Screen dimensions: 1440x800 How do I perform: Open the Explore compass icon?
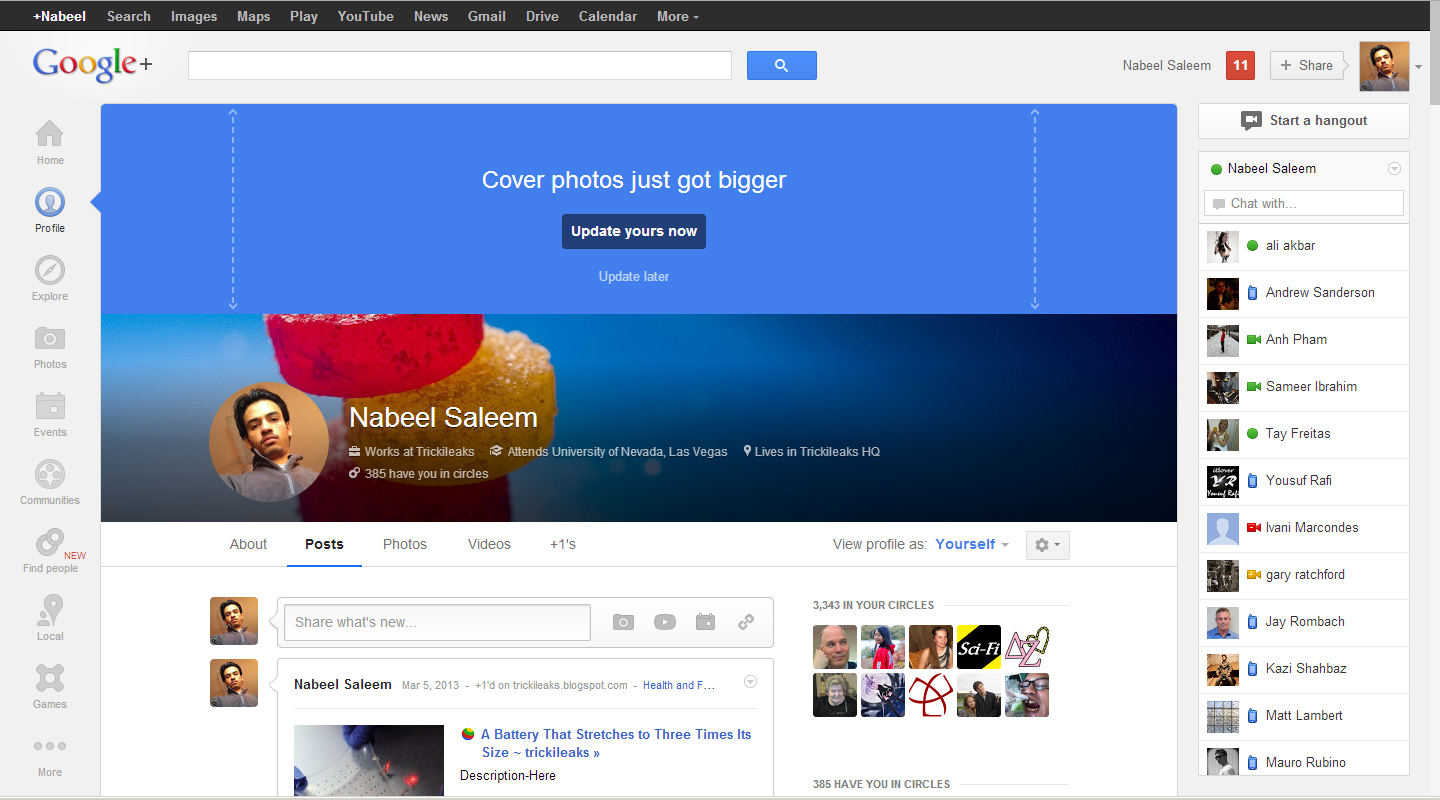(50, 271)
